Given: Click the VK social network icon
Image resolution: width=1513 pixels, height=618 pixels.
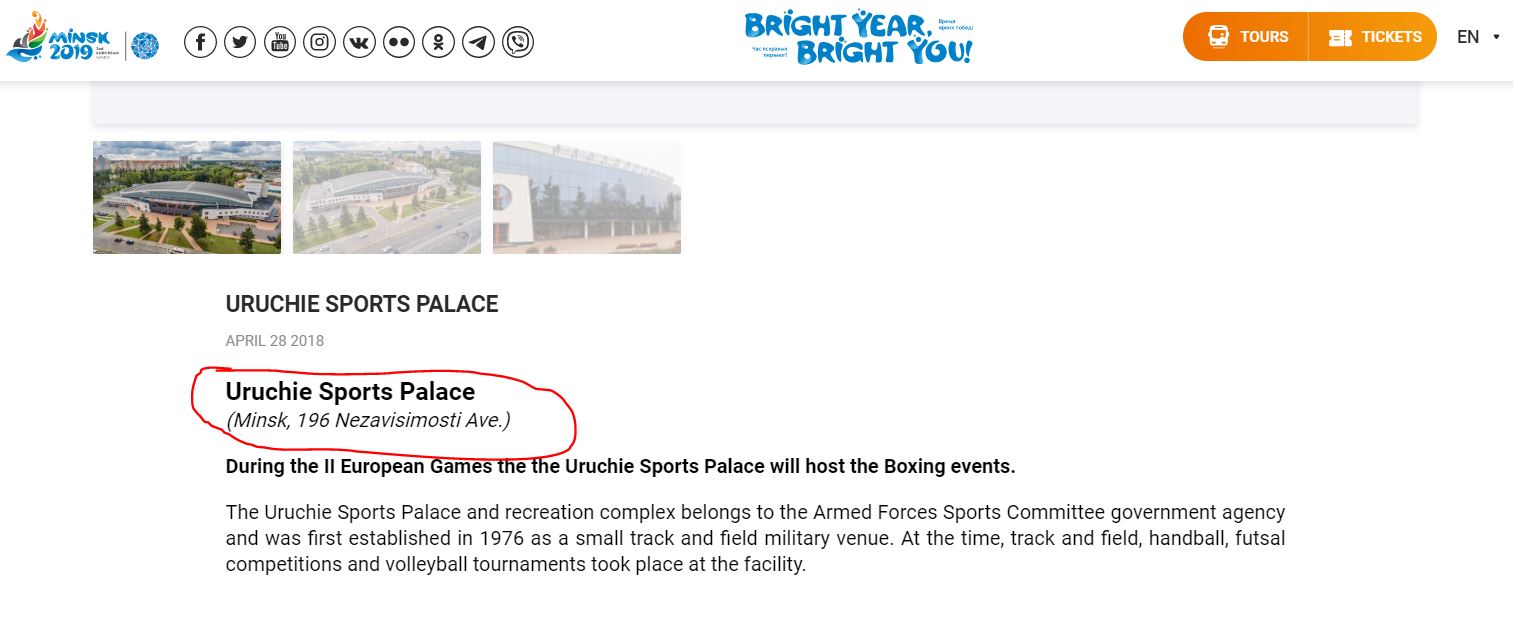Looking at the screenshot, I should (359, 42).
